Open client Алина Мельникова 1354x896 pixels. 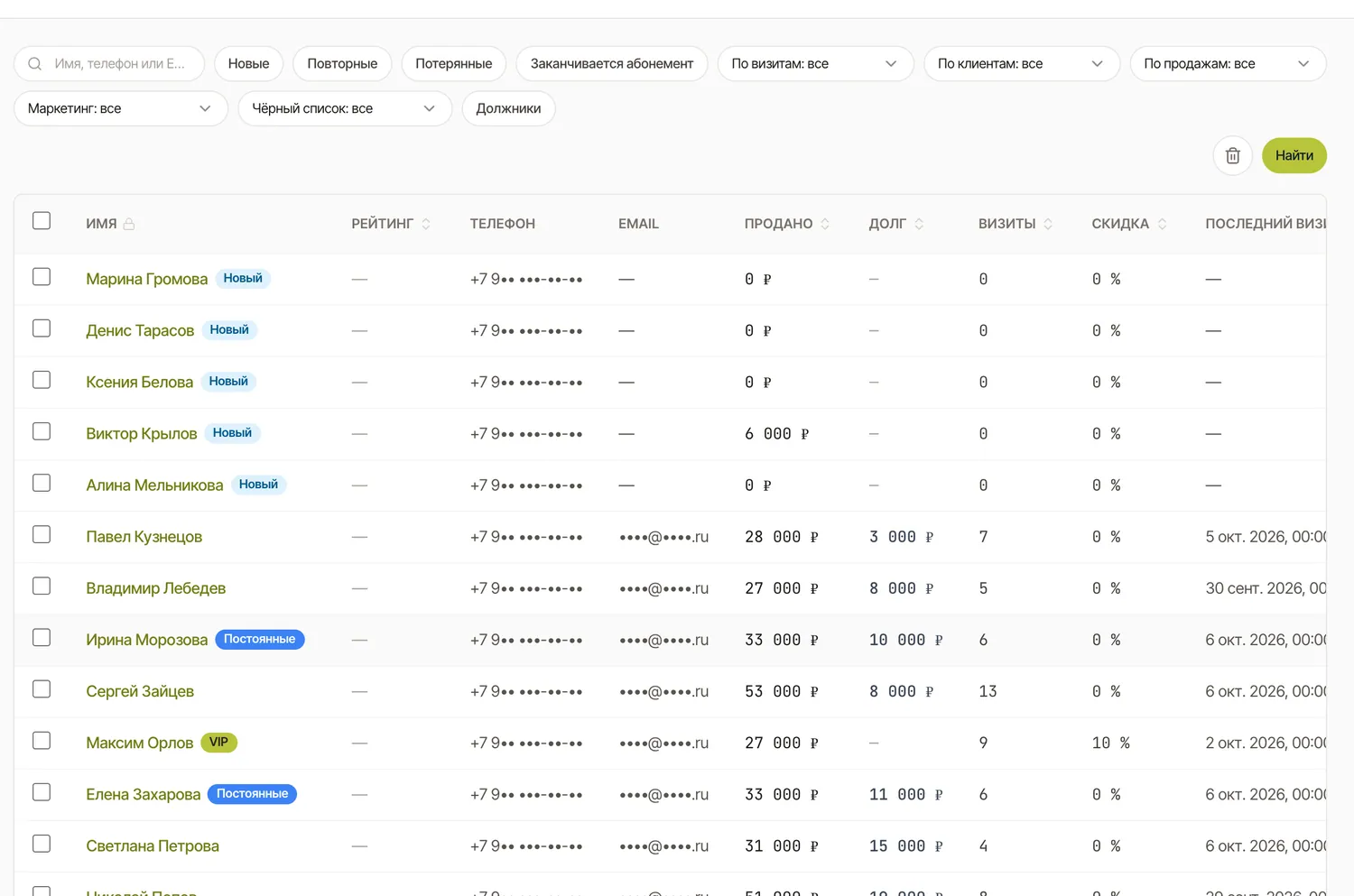[154, 485]
